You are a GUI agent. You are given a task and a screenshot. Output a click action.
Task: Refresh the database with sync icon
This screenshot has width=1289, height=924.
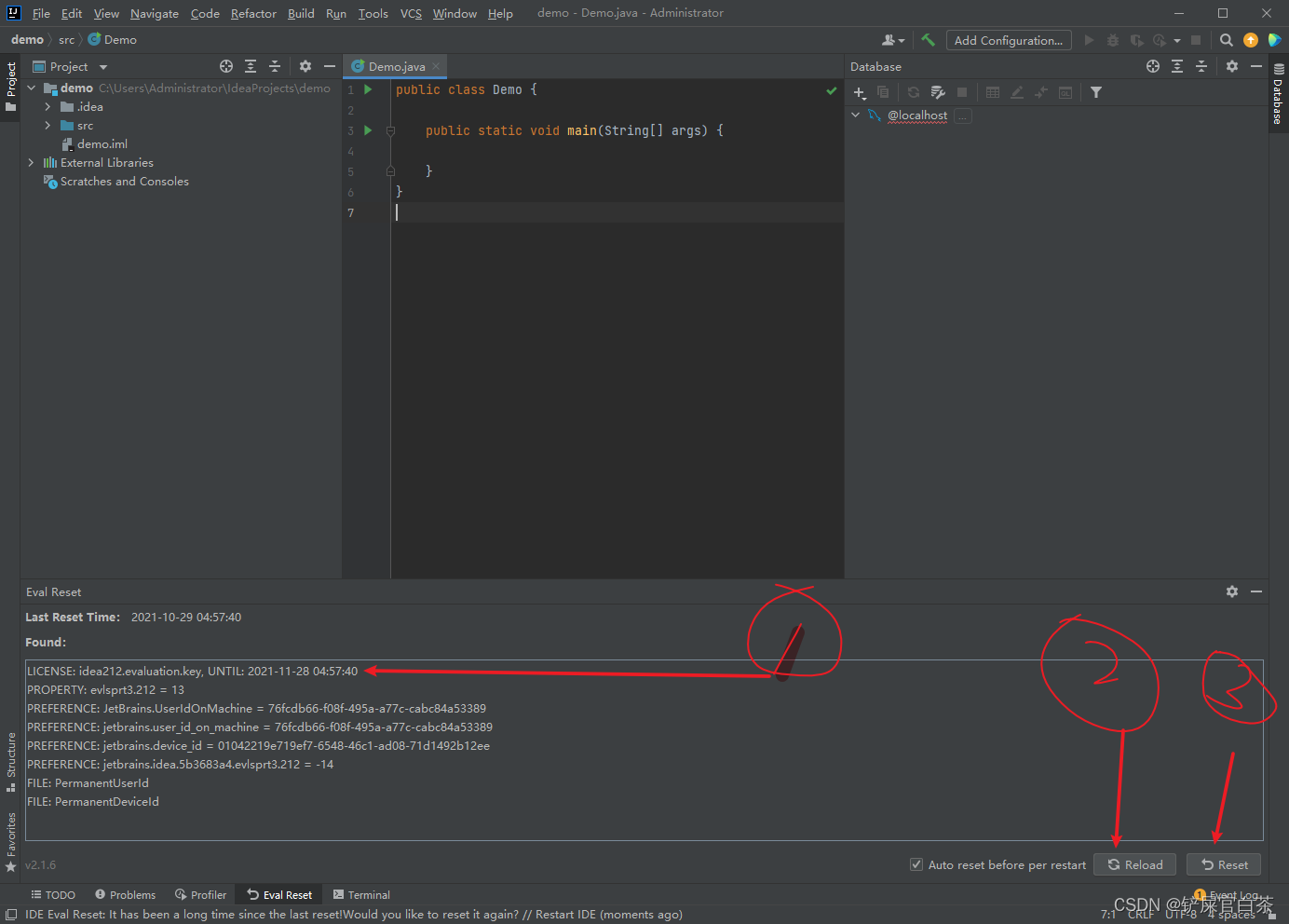coord(914,92)
